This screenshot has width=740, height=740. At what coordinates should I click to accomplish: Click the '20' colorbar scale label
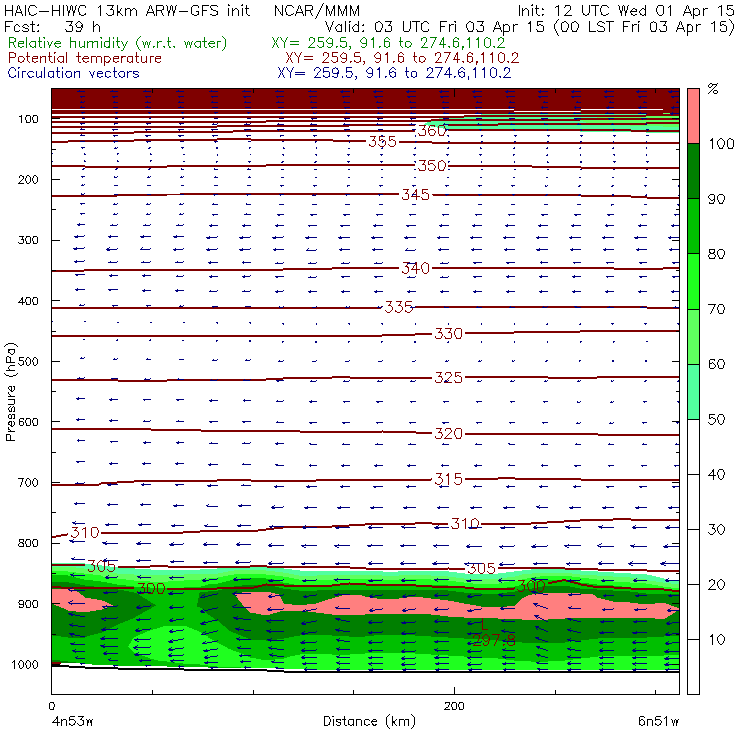tap(716, 585)
